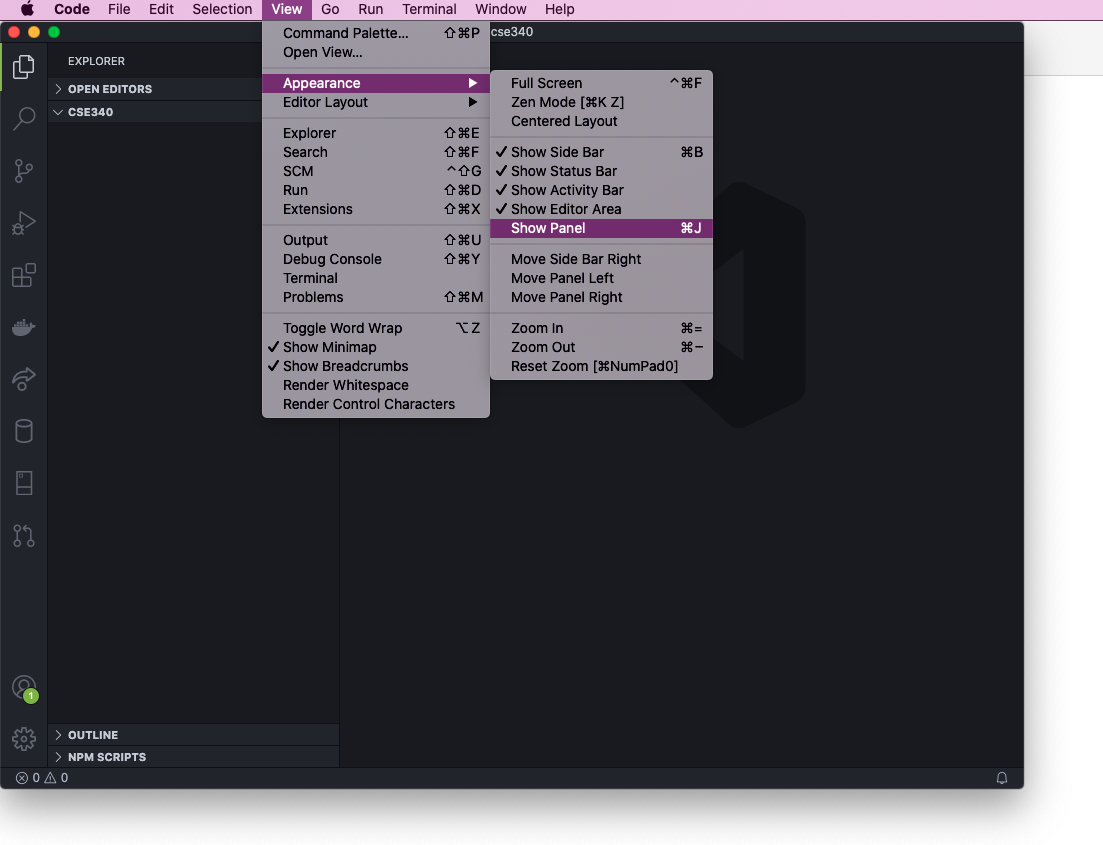The width and height of the screenshot is (1103, 845).
Task: Open the Editor Layout submenu
Action: [326, 102]
